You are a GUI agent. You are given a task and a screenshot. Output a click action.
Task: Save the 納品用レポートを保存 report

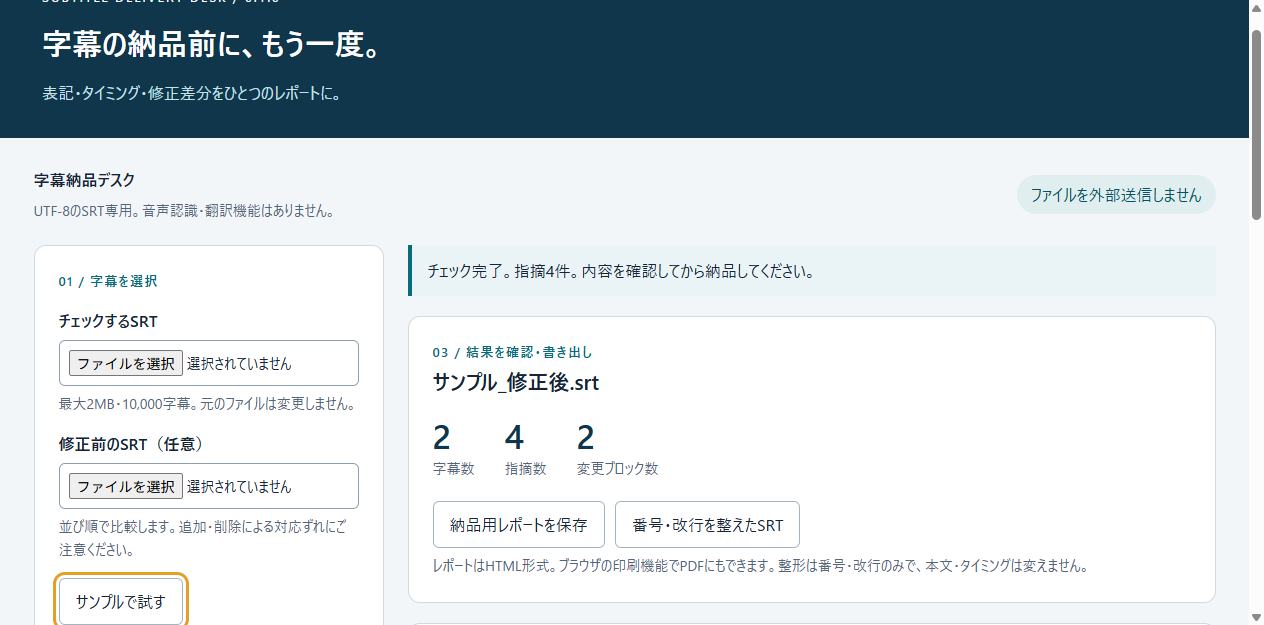(519, 525)
